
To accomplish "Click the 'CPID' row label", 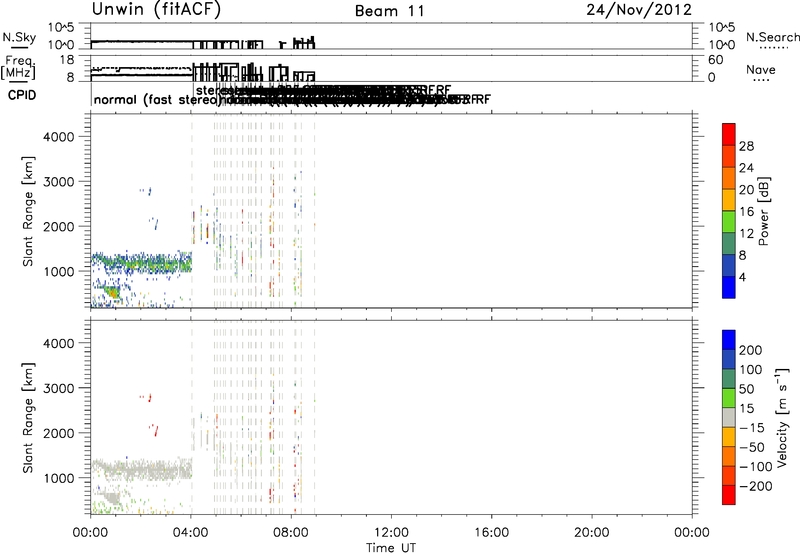I will pyautogui.click(x=22, y=95).
